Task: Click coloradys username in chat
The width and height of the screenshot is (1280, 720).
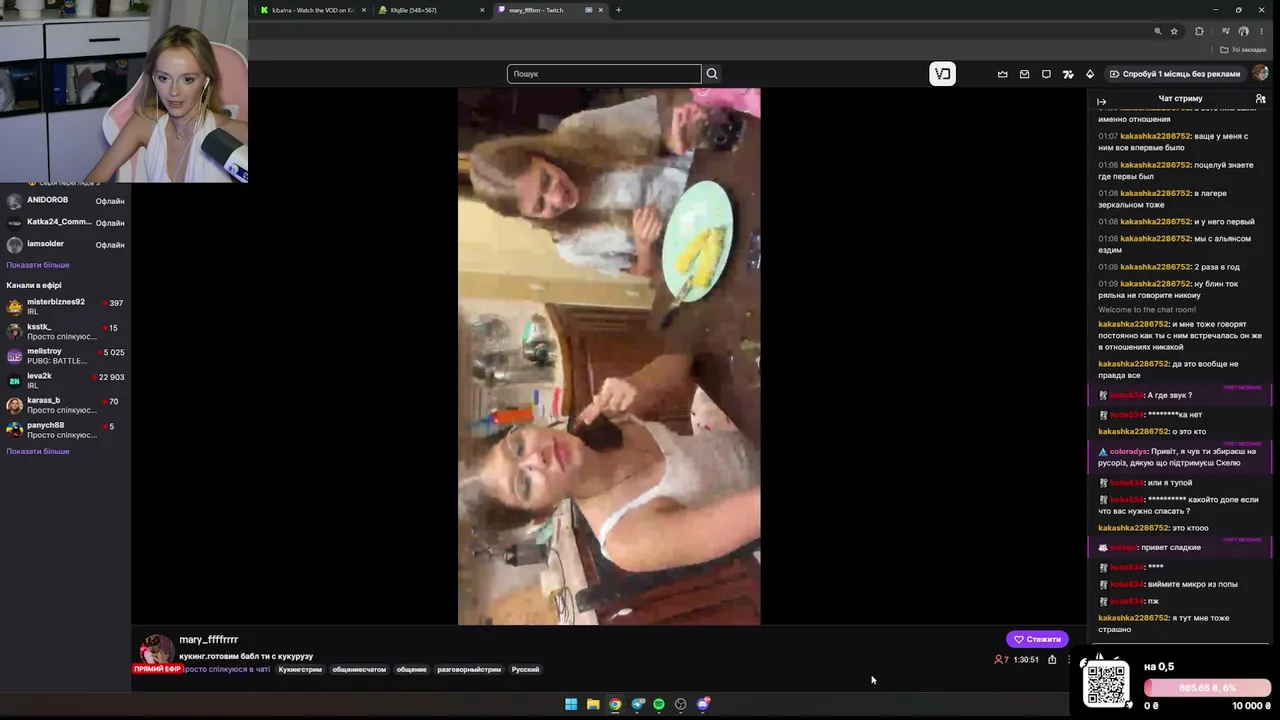Action: click(1127, 451)
